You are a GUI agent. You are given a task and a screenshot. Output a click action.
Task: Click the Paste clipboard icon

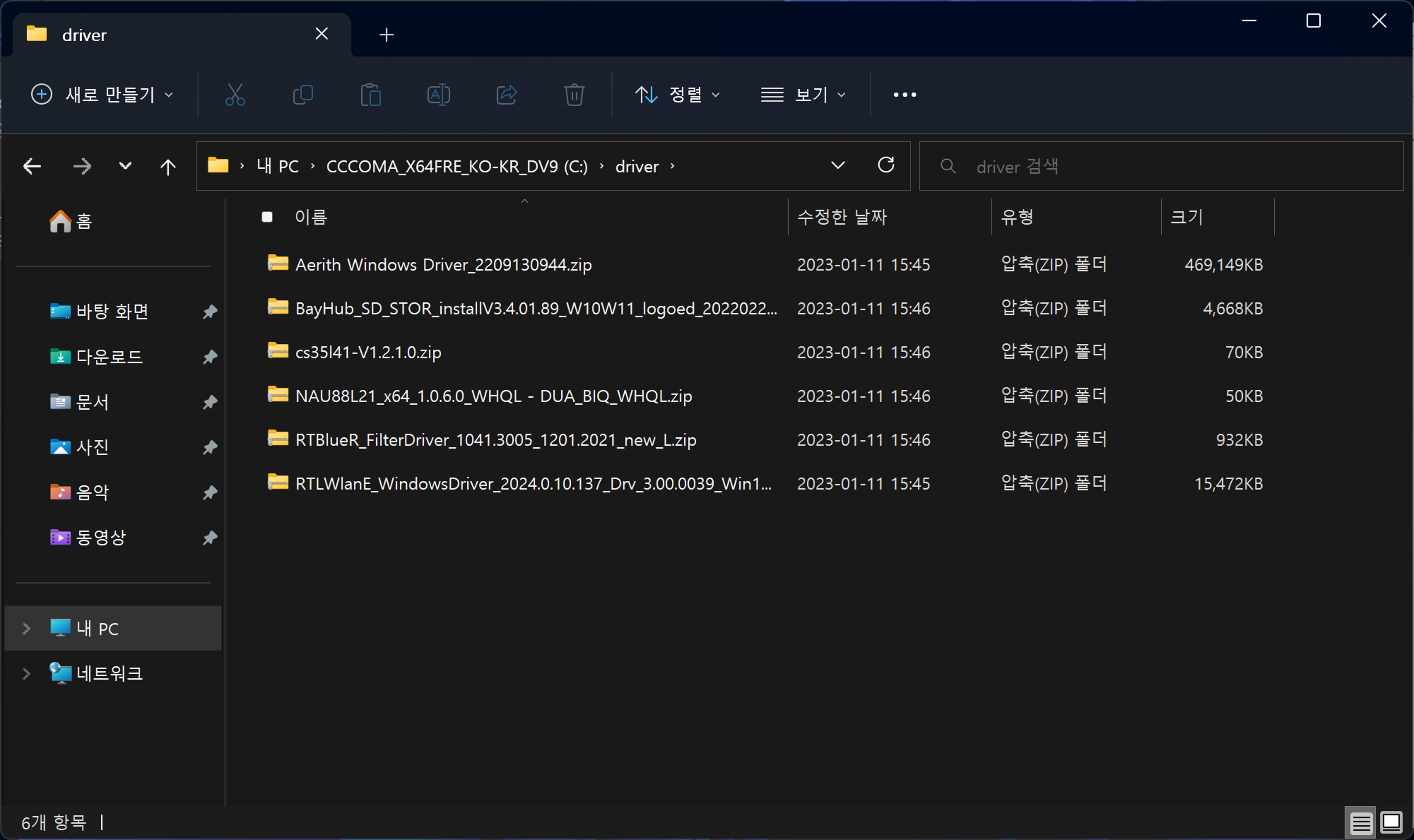[371, 95]
